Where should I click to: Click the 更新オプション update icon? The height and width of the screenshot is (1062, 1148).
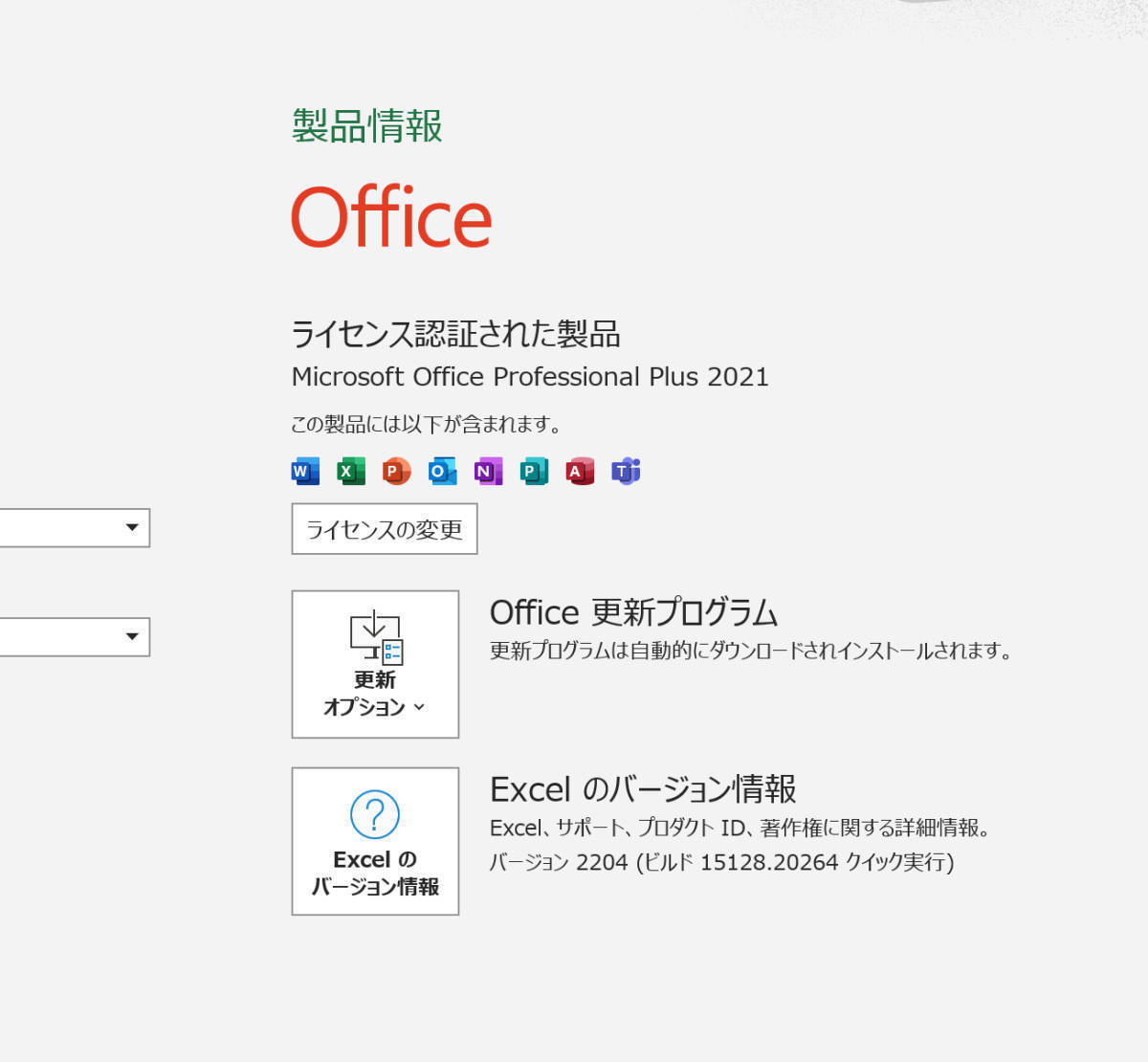coord(374,636)
